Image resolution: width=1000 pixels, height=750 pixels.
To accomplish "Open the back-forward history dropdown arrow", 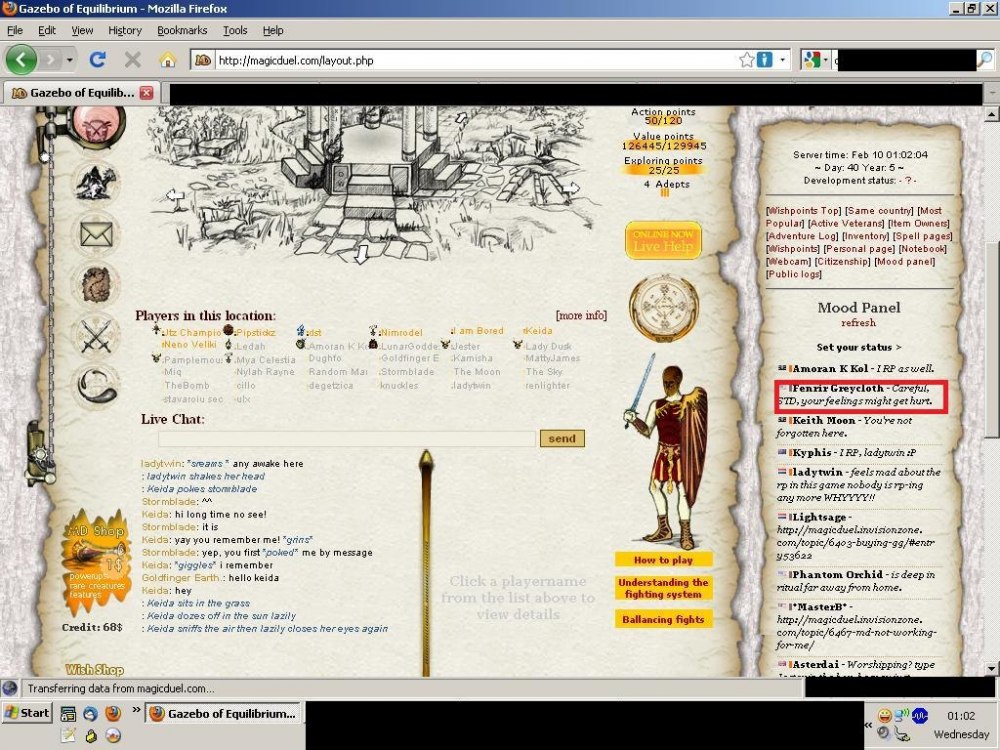I will pos(70,60).
